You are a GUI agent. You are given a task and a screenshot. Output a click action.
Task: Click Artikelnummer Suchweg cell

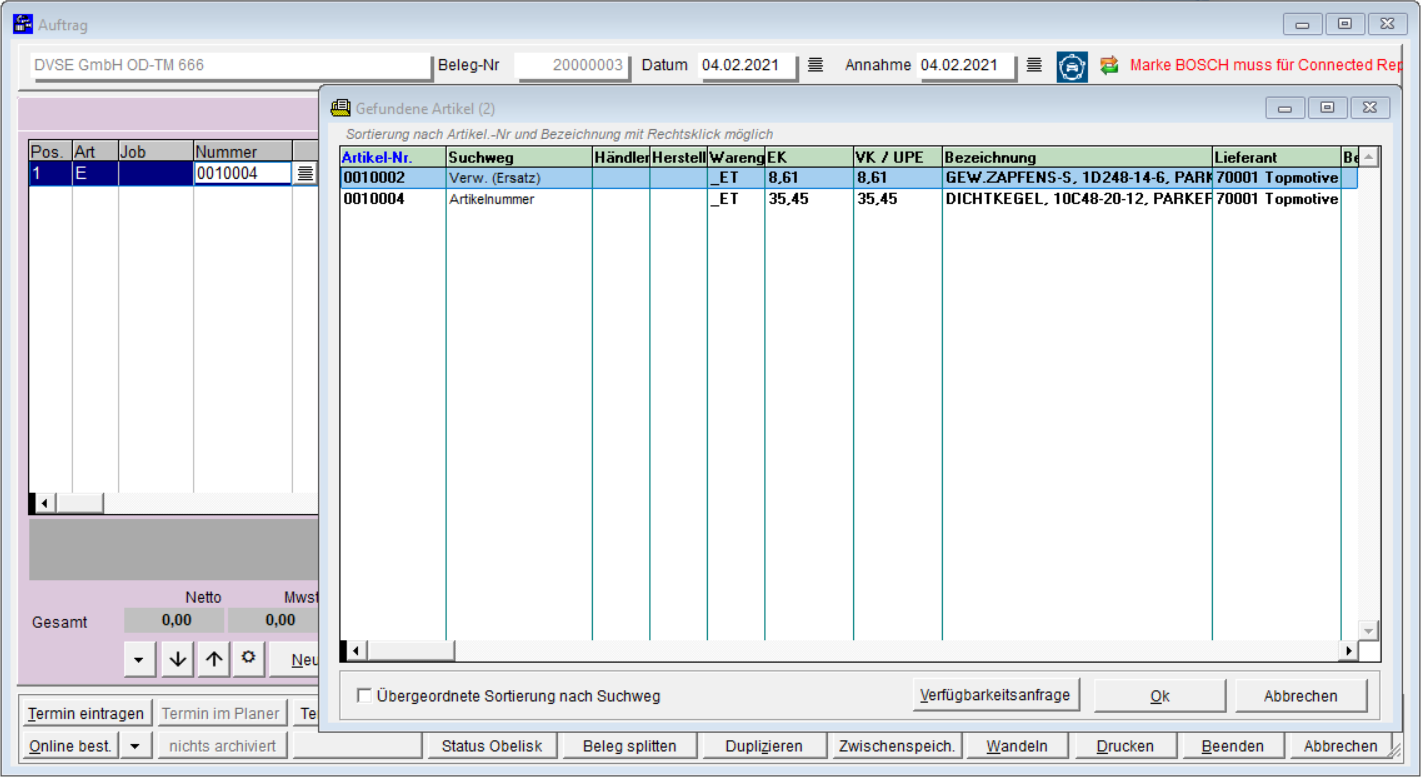coord(519,199)
